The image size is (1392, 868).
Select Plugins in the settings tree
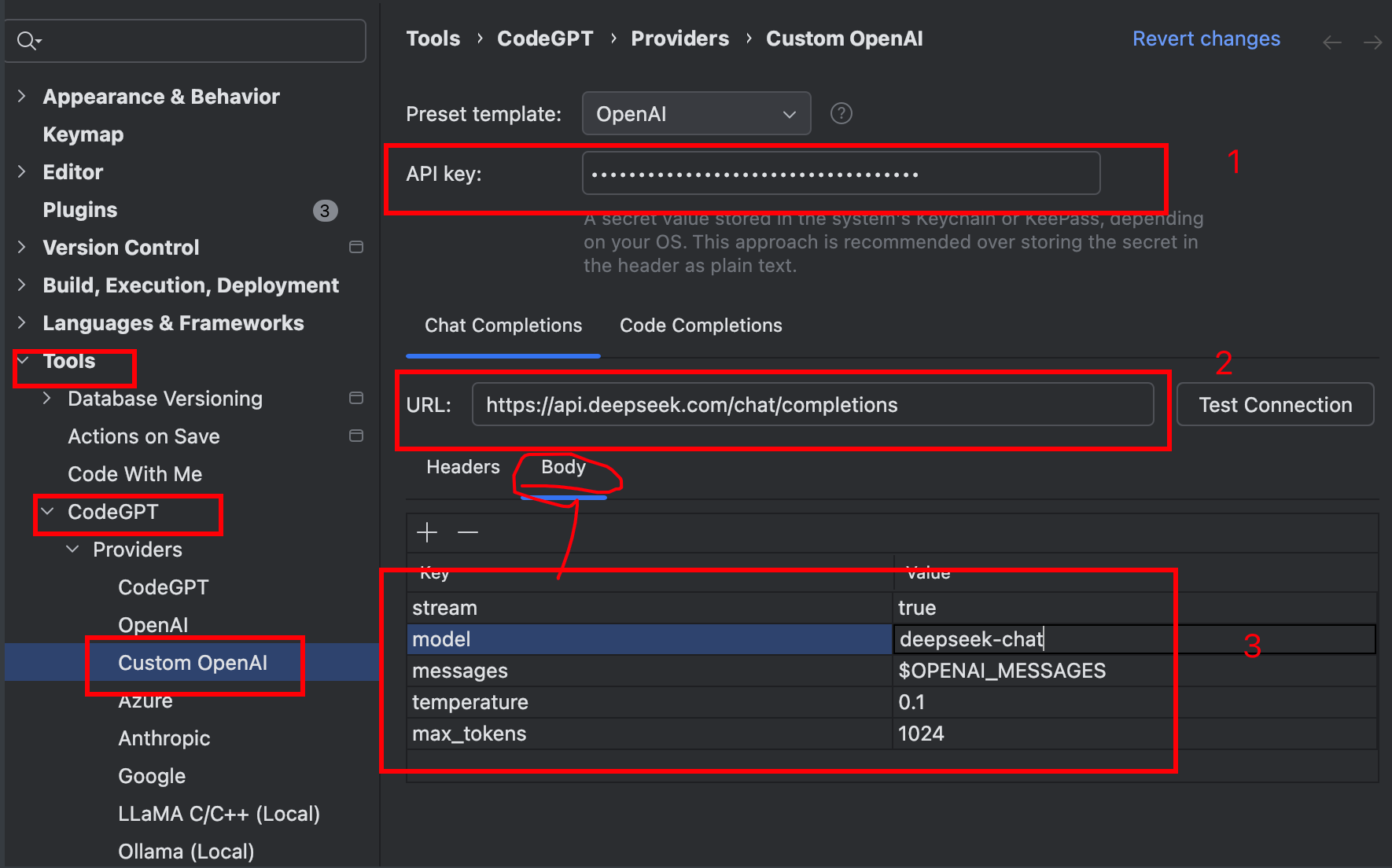(79, 210)
